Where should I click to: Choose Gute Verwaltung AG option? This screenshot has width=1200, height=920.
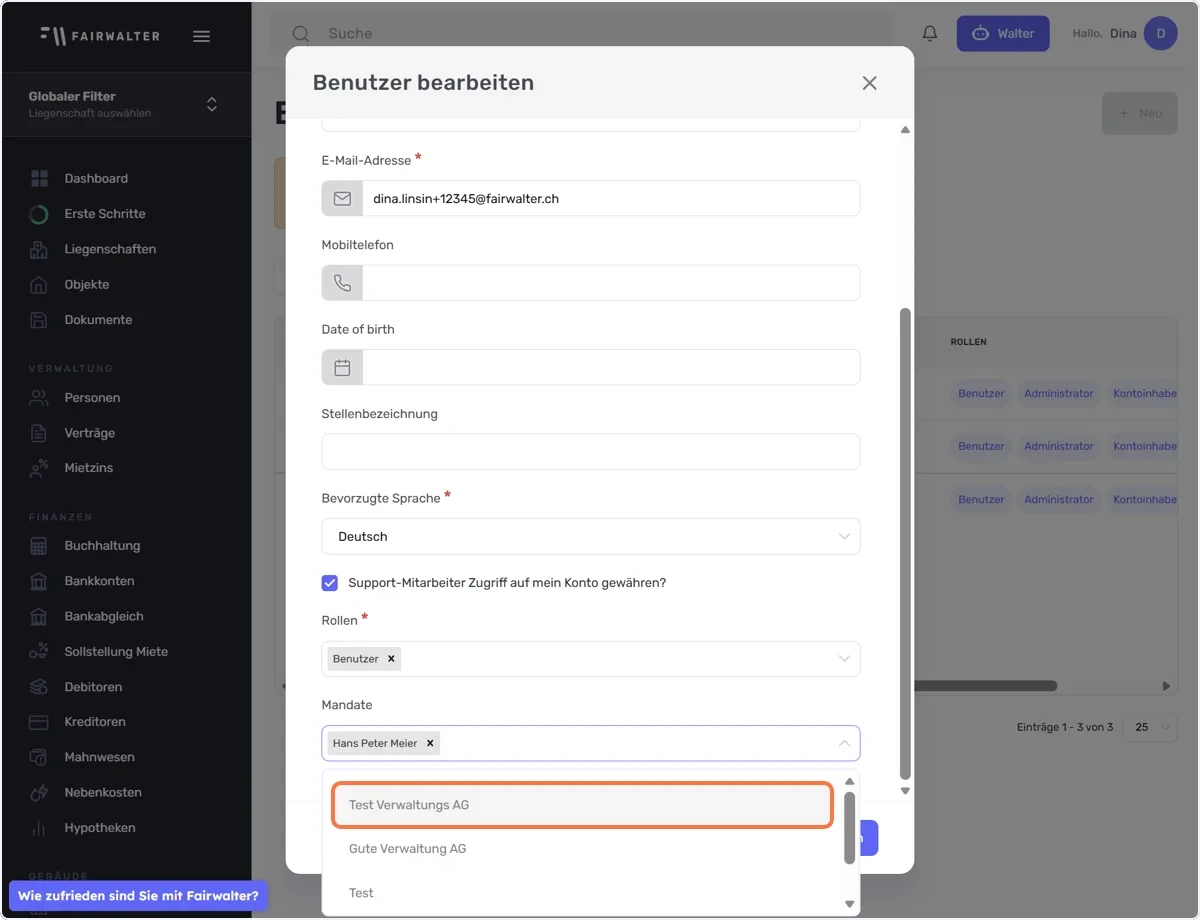[x=582, y=849]
